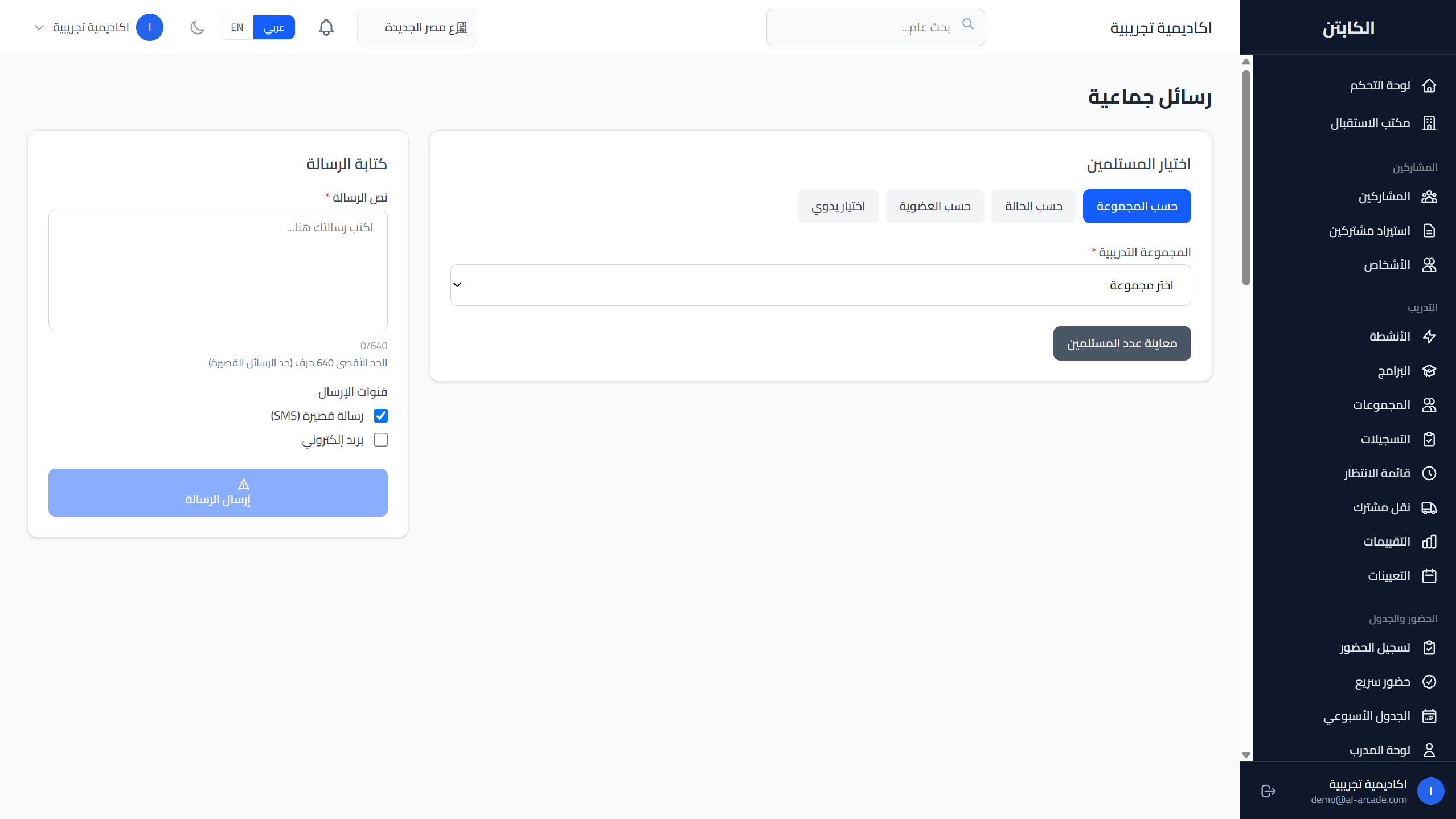
Task: Enable the بريد إلكتروني checkbox
Action: point(381,440)
